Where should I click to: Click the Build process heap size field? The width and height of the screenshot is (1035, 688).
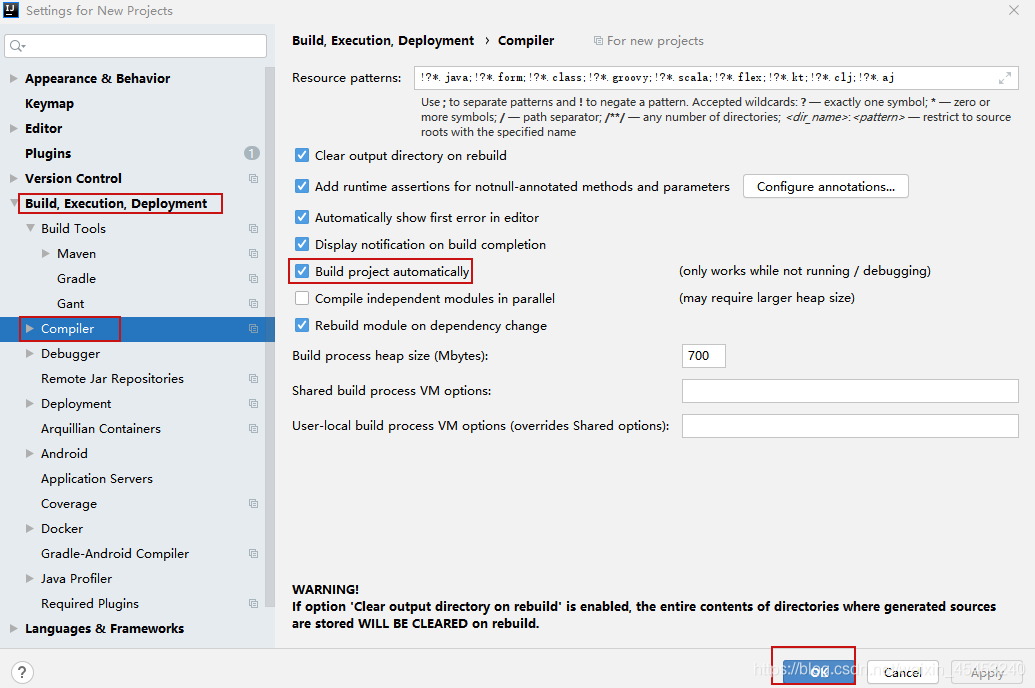pyautogui.click(x=704, y=356)
